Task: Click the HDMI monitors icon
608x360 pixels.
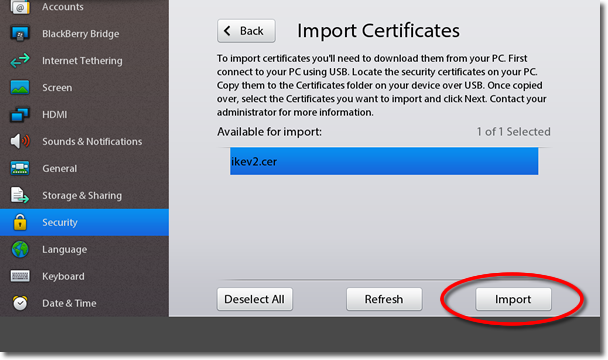Action: click(20, 114)
